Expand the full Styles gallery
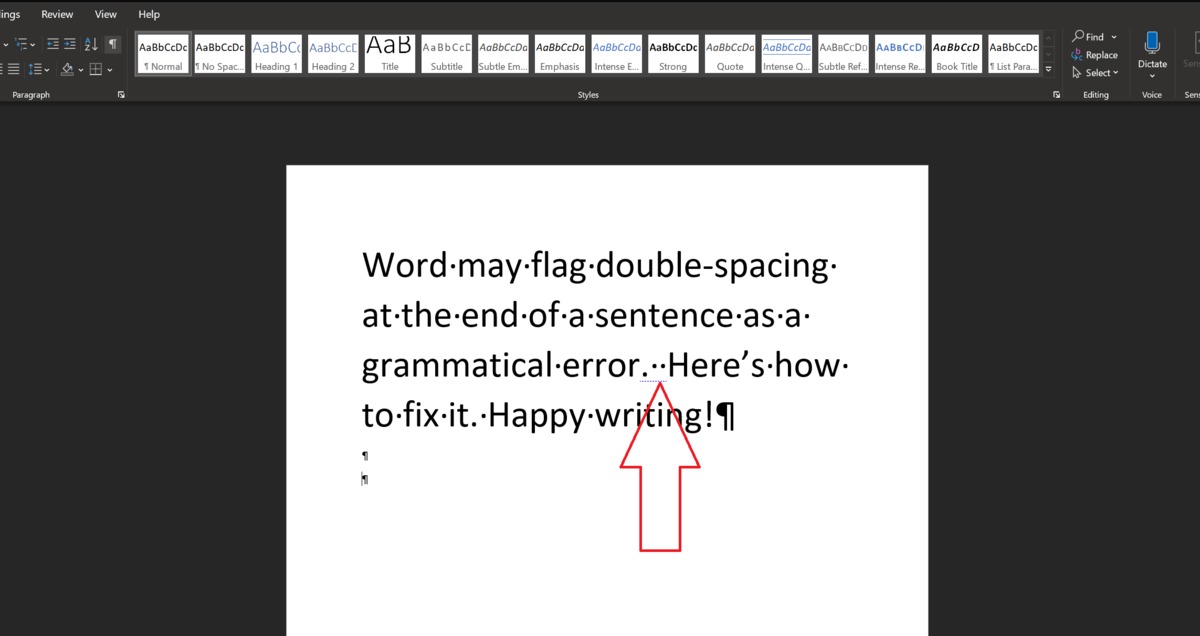This screenshot has height=636, width=1200. point(1049,69)
